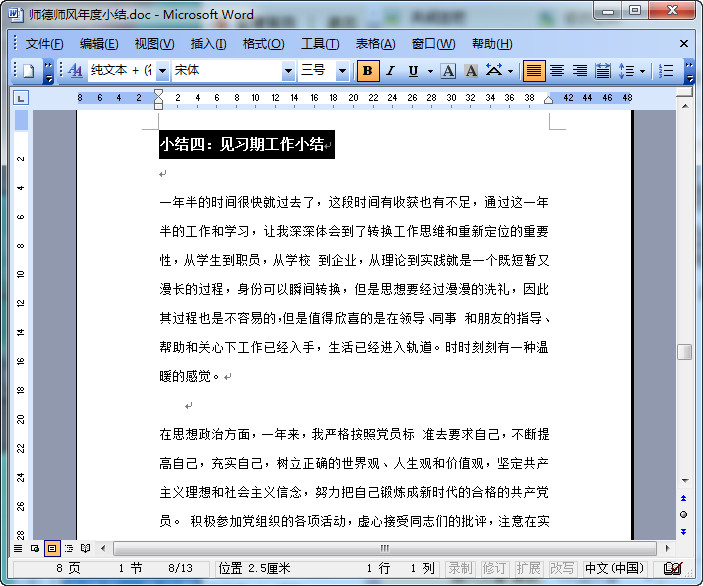Viewport: 703px width, 586px height.
Task: Click the spelling and grammar status icon
Action: [x=673, y=569]
